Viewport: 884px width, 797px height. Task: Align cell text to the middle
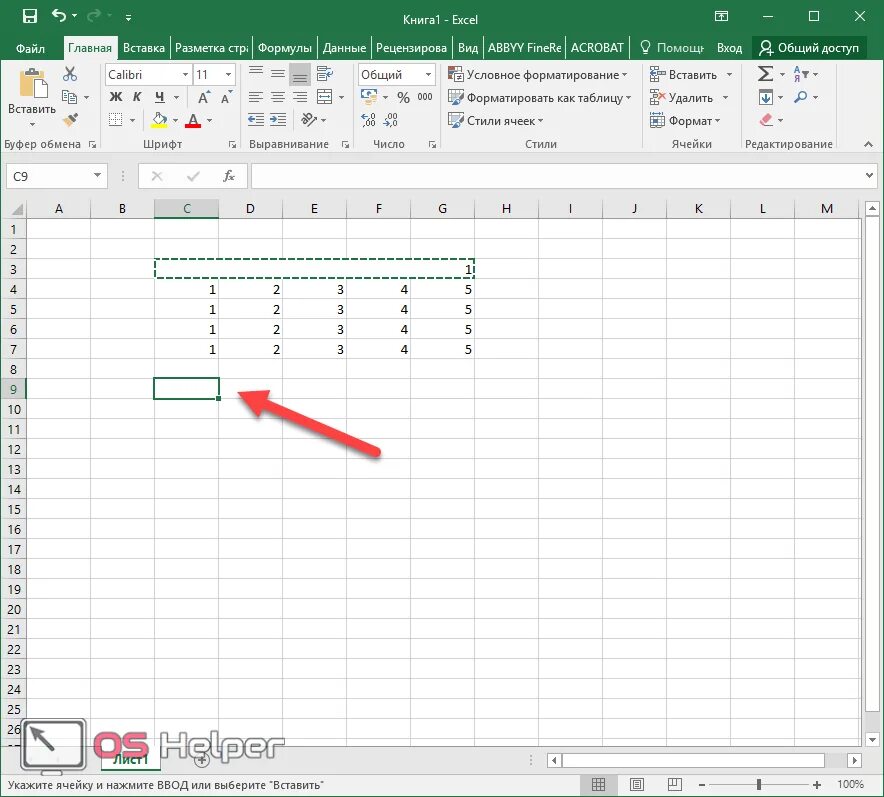tap(277, 73)
